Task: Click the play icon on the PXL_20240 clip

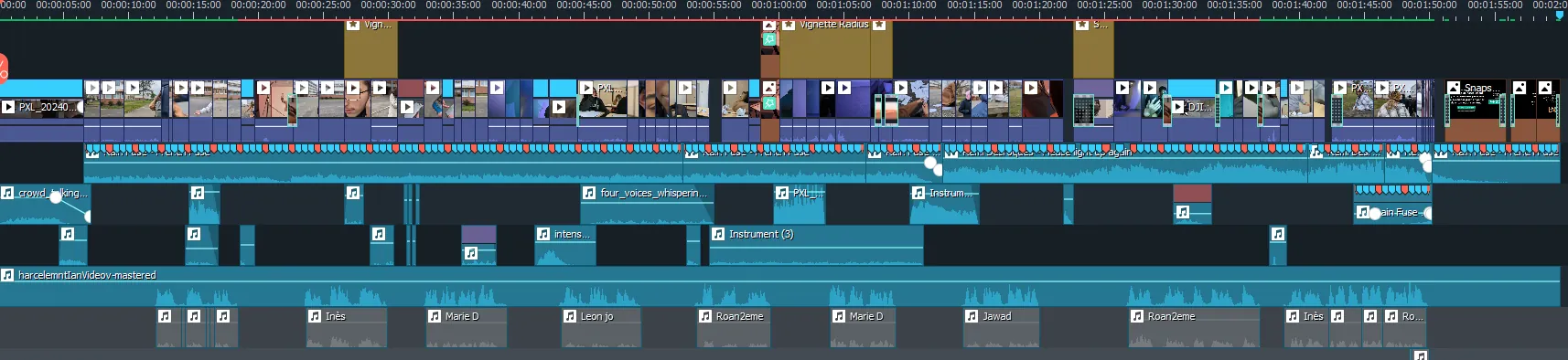Action: (x=8, y=107)
